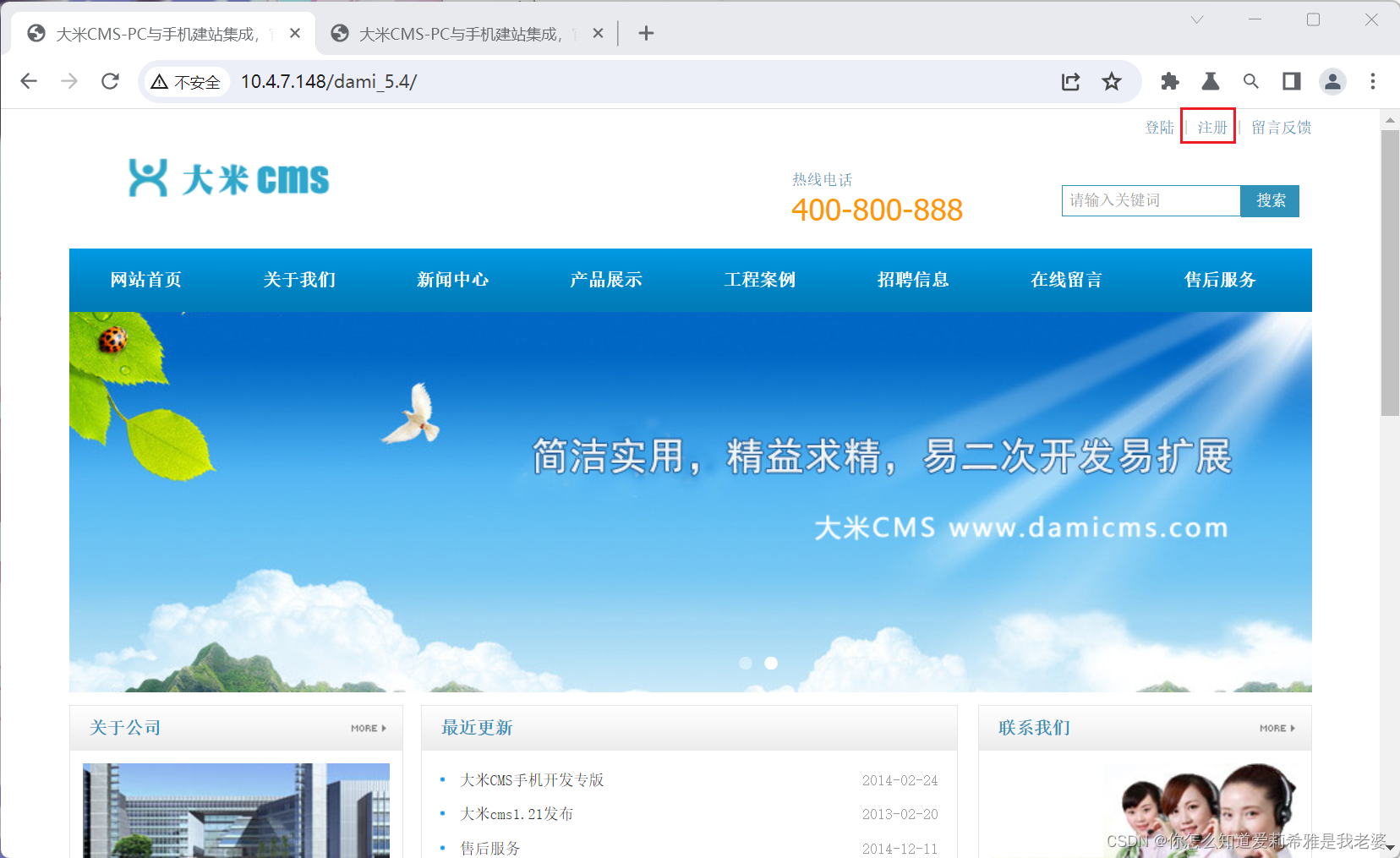Open the tab search chevron dropdown
Image resolution: width=1400 pixels, height=858 pixels.
[1197, 19]
